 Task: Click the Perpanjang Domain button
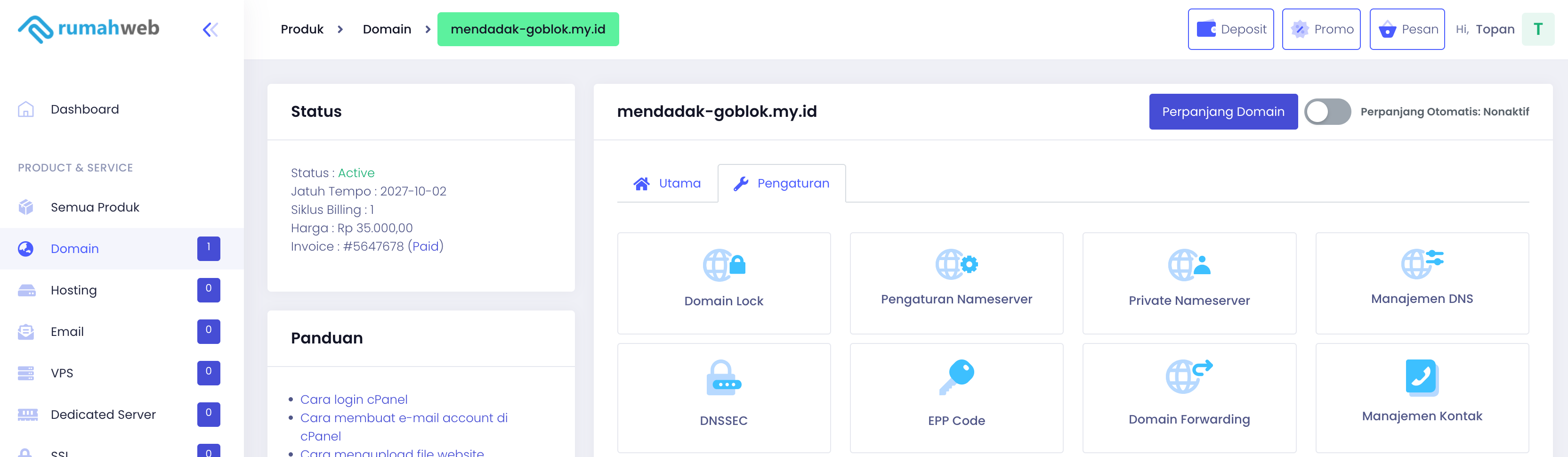(1223, 112)
